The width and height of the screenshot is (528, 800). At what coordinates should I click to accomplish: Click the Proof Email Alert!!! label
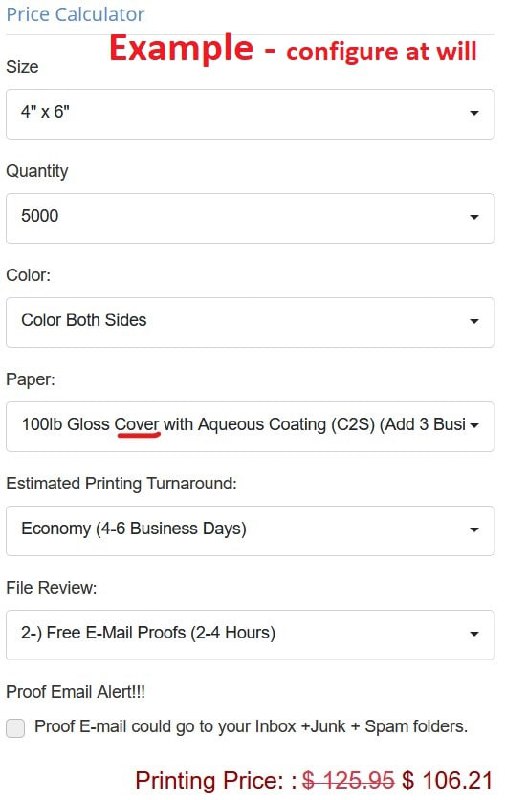76,692
